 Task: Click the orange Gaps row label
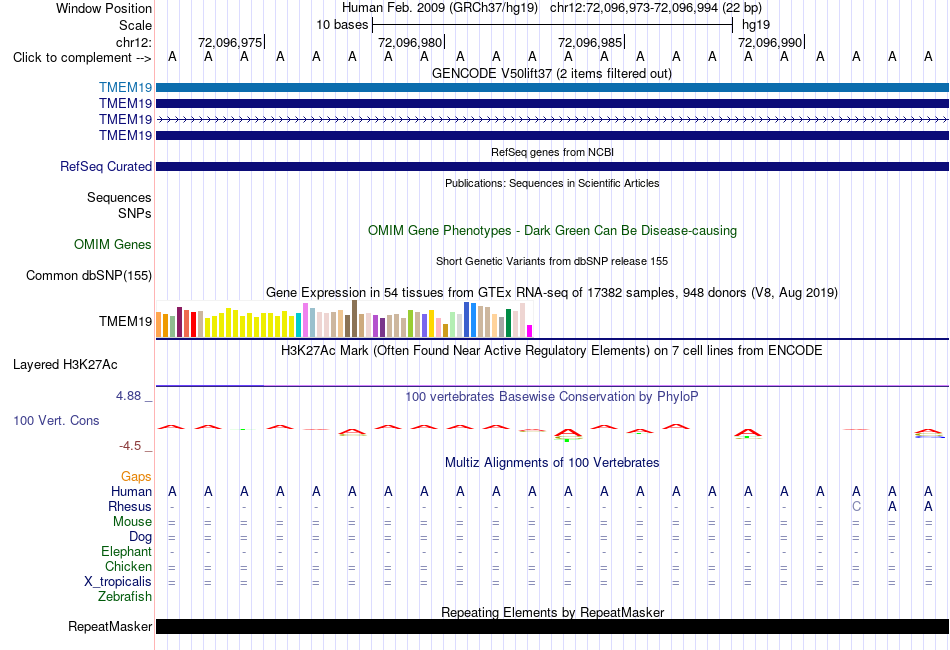(136, 477)
